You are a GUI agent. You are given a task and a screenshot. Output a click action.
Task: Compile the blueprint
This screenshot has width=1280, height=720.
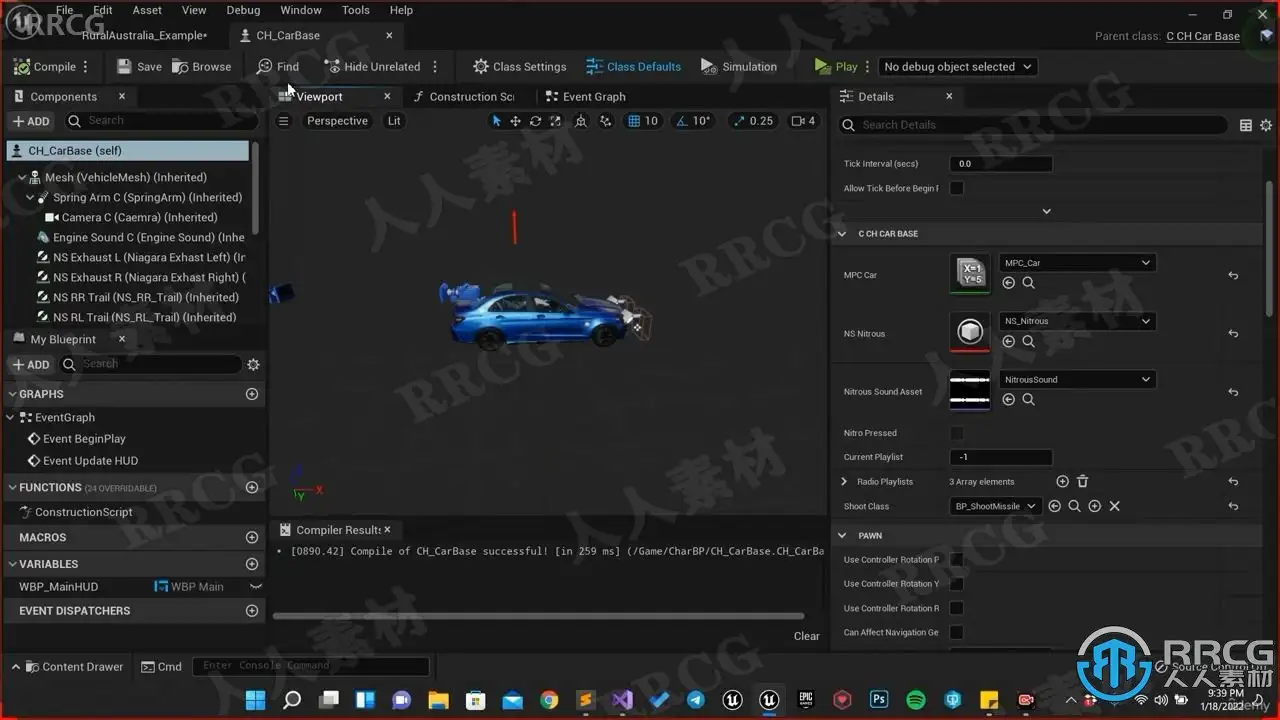click(x=45, y=67)
